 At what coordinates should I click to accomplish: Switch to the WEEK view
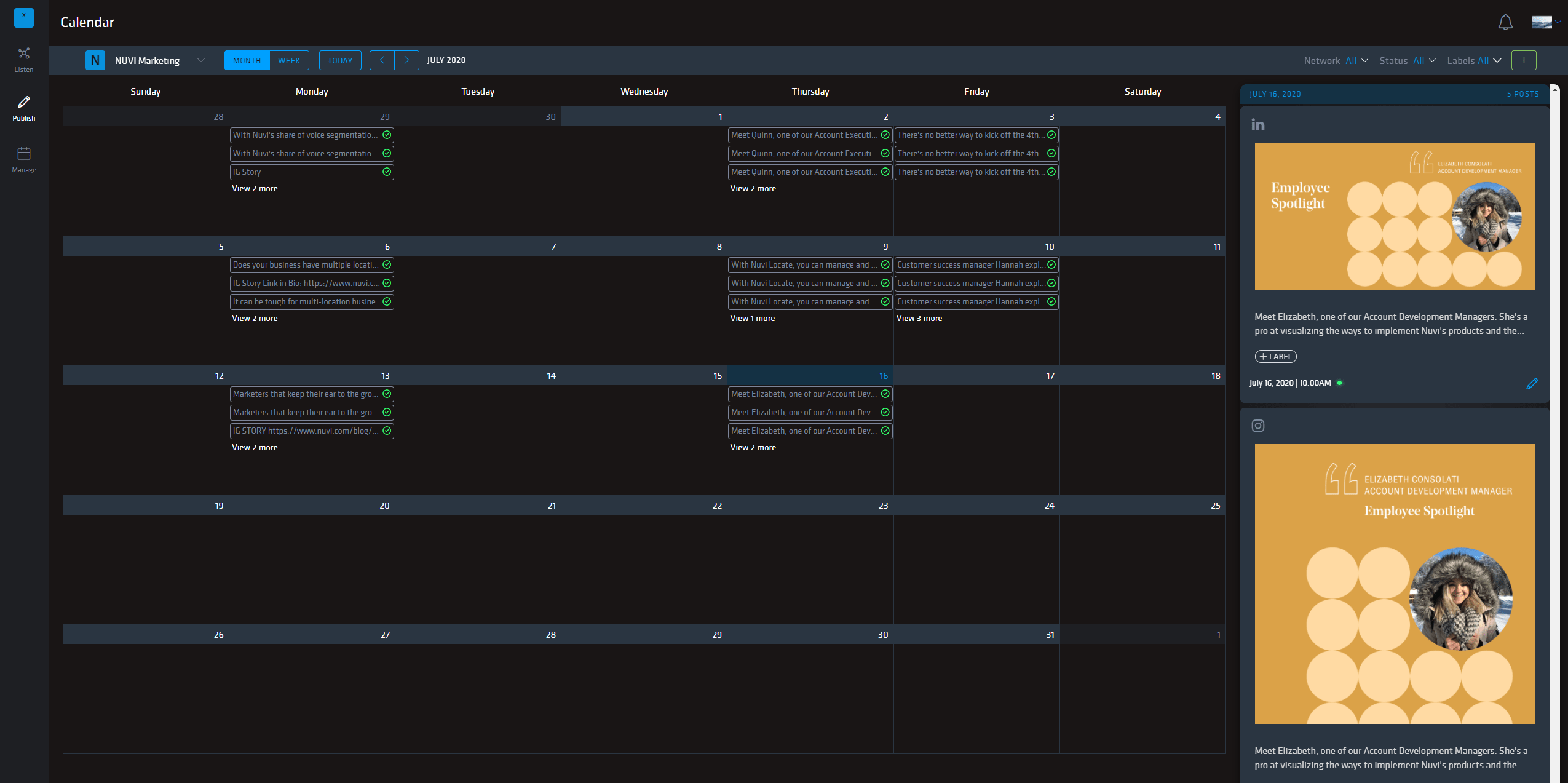pos(289,60)
